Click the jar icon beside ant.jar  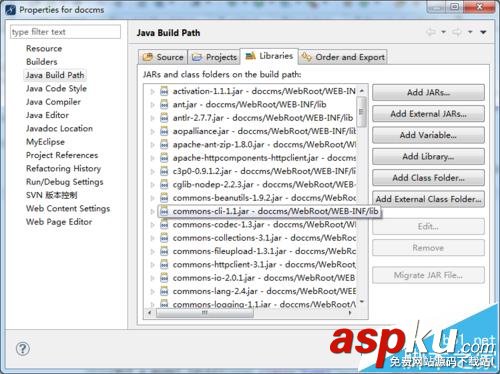click(x=164, y=104)
